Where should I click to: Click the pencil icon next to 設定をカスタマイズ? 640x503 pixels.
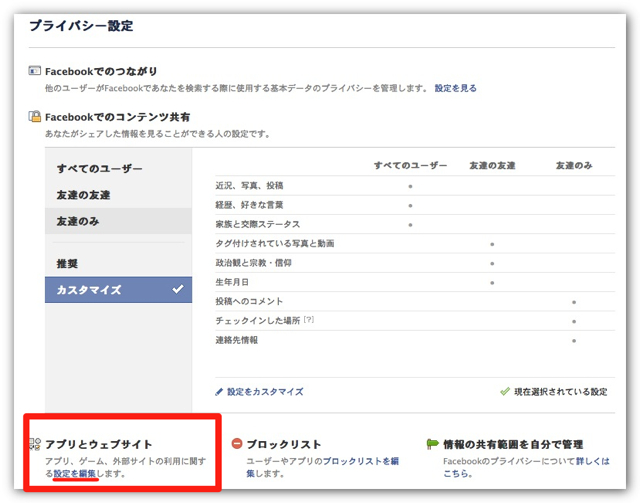click(x=220, y=392)
